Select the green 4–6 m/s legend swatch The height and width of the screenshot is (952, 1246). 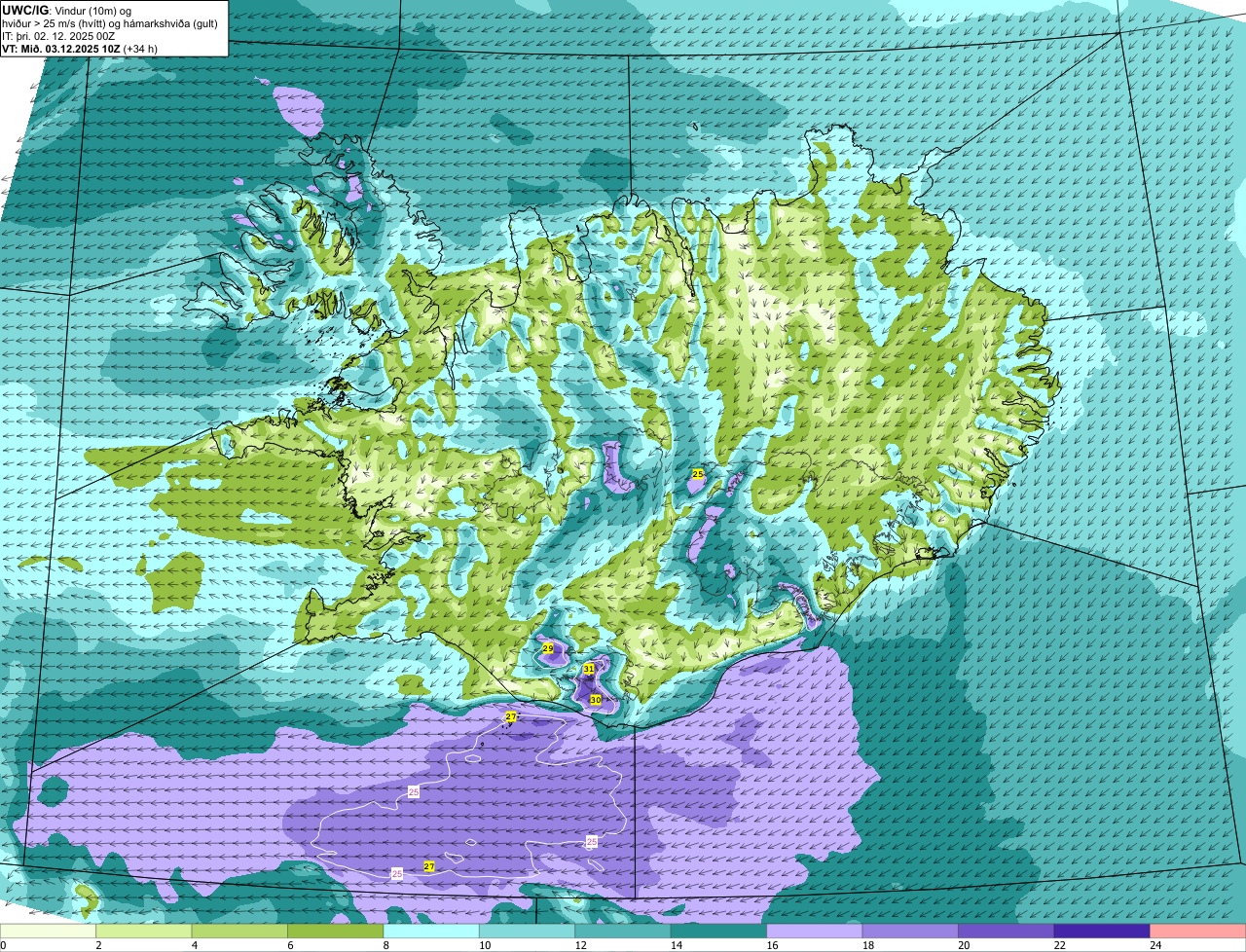coord(239,932)
